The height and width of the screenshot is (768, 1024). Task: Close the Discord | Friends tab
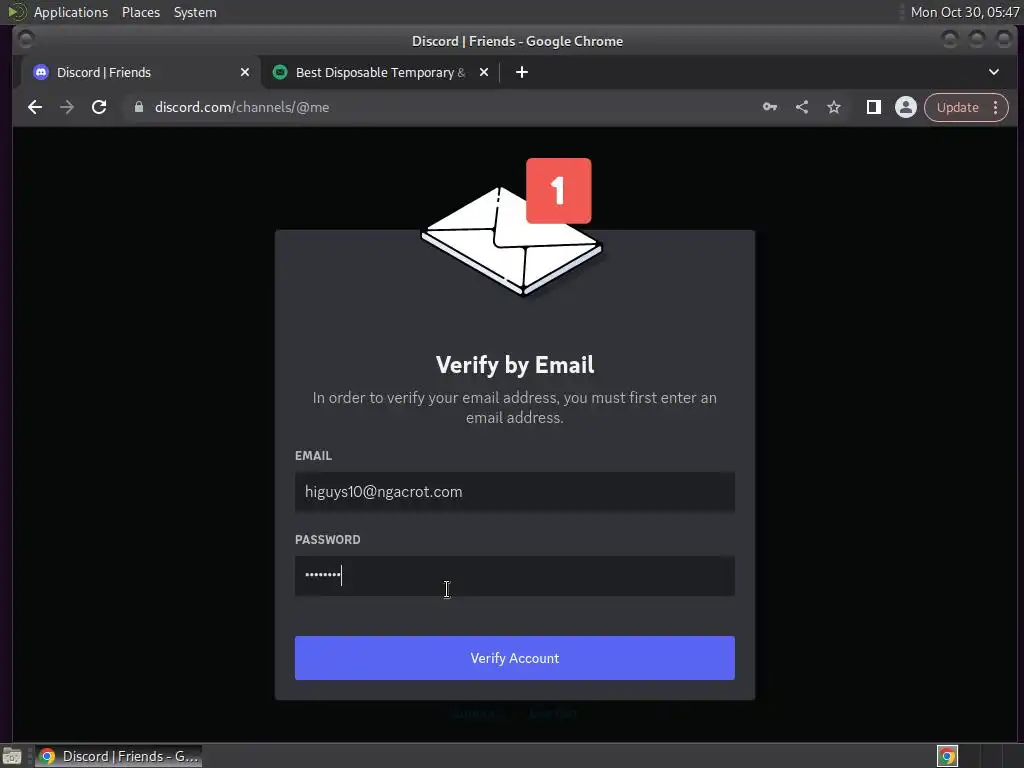coord(245,72)
